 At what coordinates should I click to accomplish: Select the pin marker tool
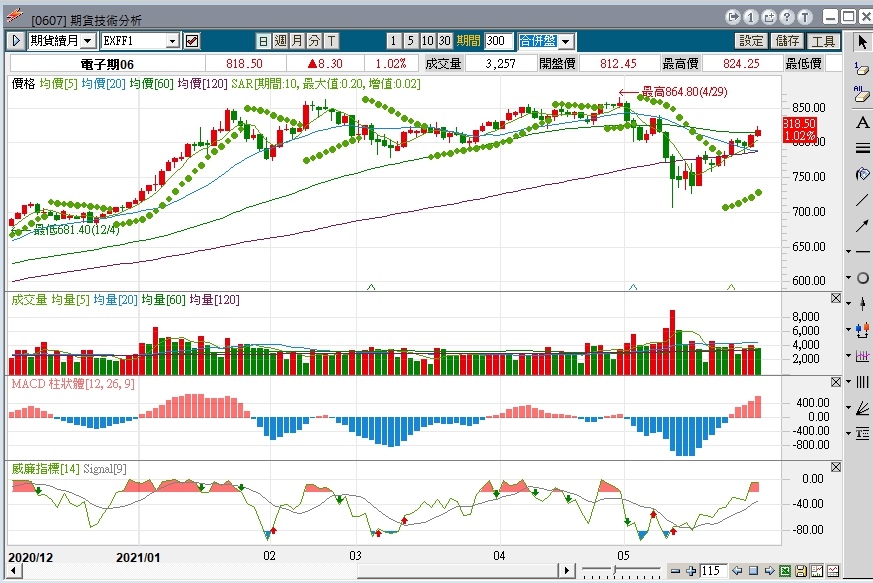[x=863, y=303]
